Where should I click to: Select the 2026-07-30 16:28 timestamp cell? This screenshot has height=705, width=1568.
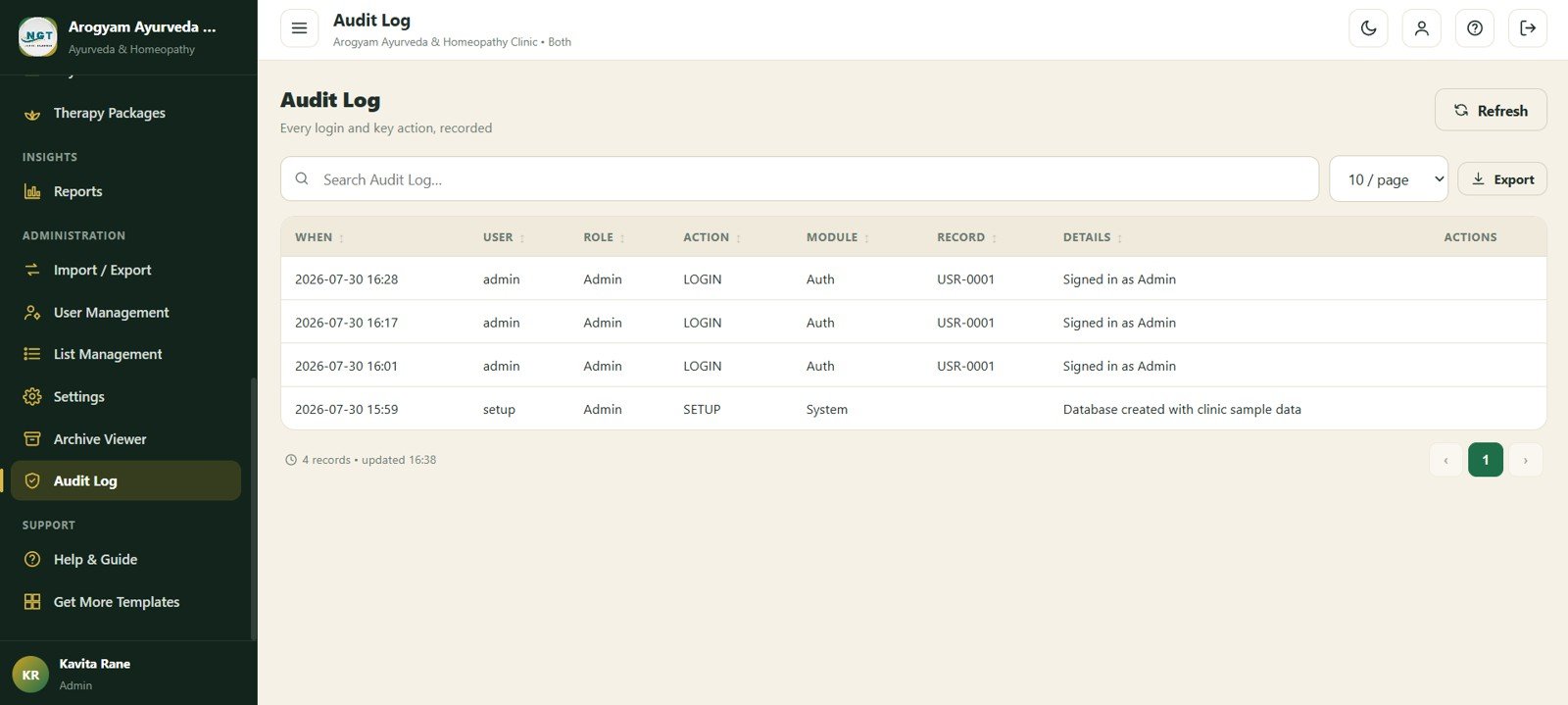(x=347, y=279)
